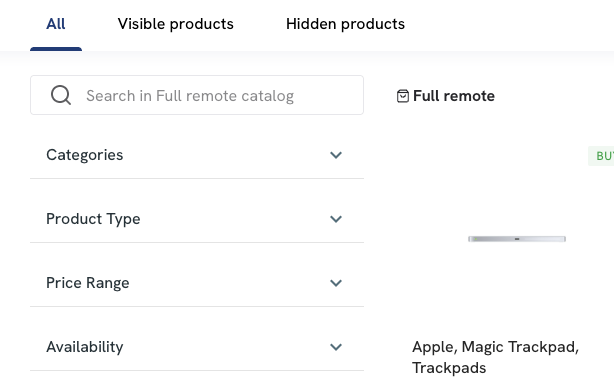Image resolution: width=614 pixels, height=379 pixels.
Task: Show the Hidden products tab
Action: coord(345,24)
